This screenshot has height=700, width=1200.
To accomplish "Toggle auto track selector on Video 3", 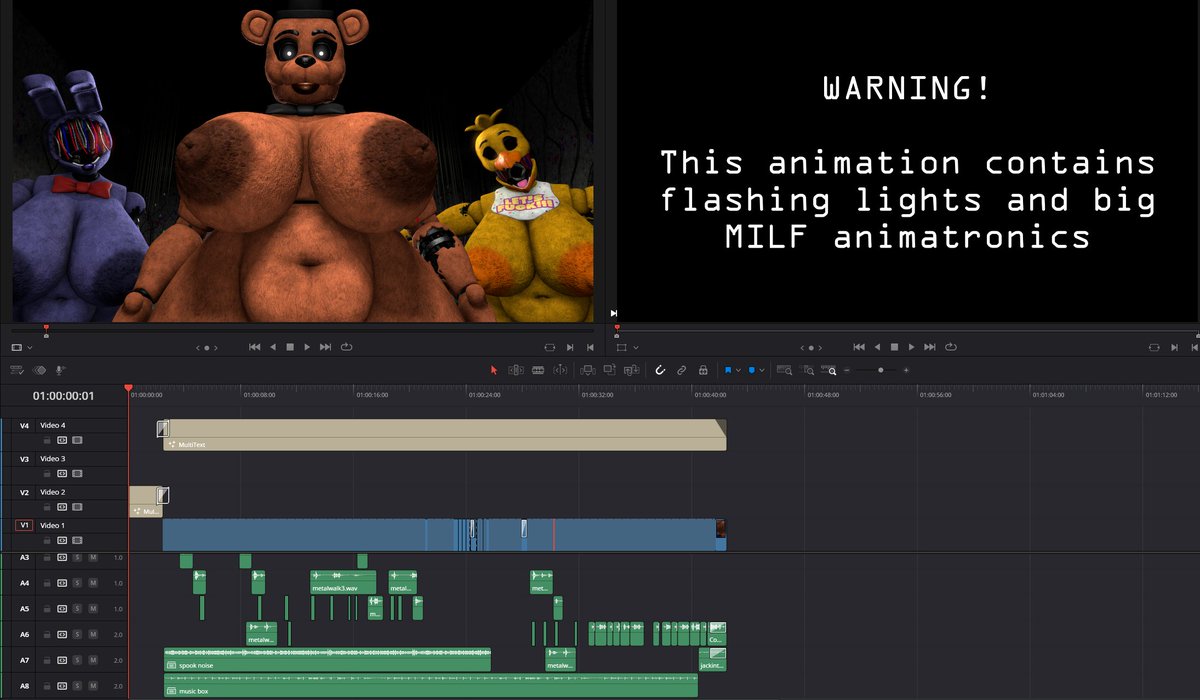I will click(61, 473).
